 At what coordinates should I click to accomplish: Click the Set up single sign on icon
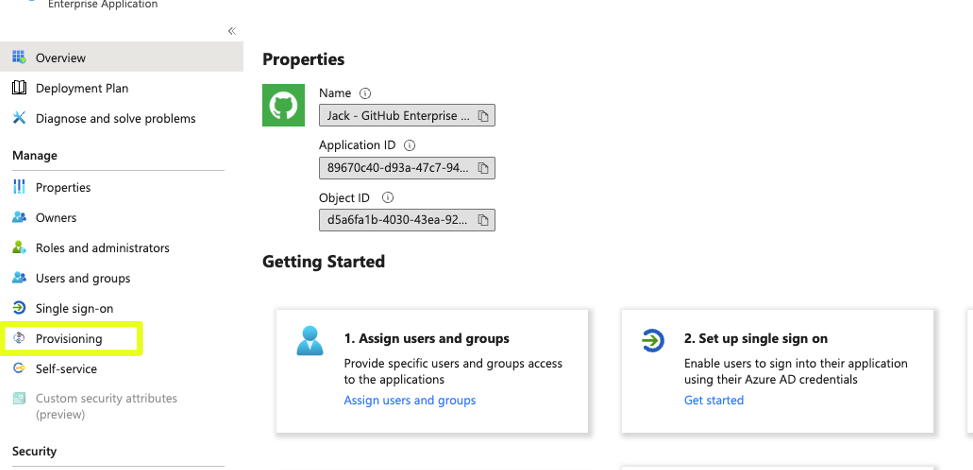652,340
